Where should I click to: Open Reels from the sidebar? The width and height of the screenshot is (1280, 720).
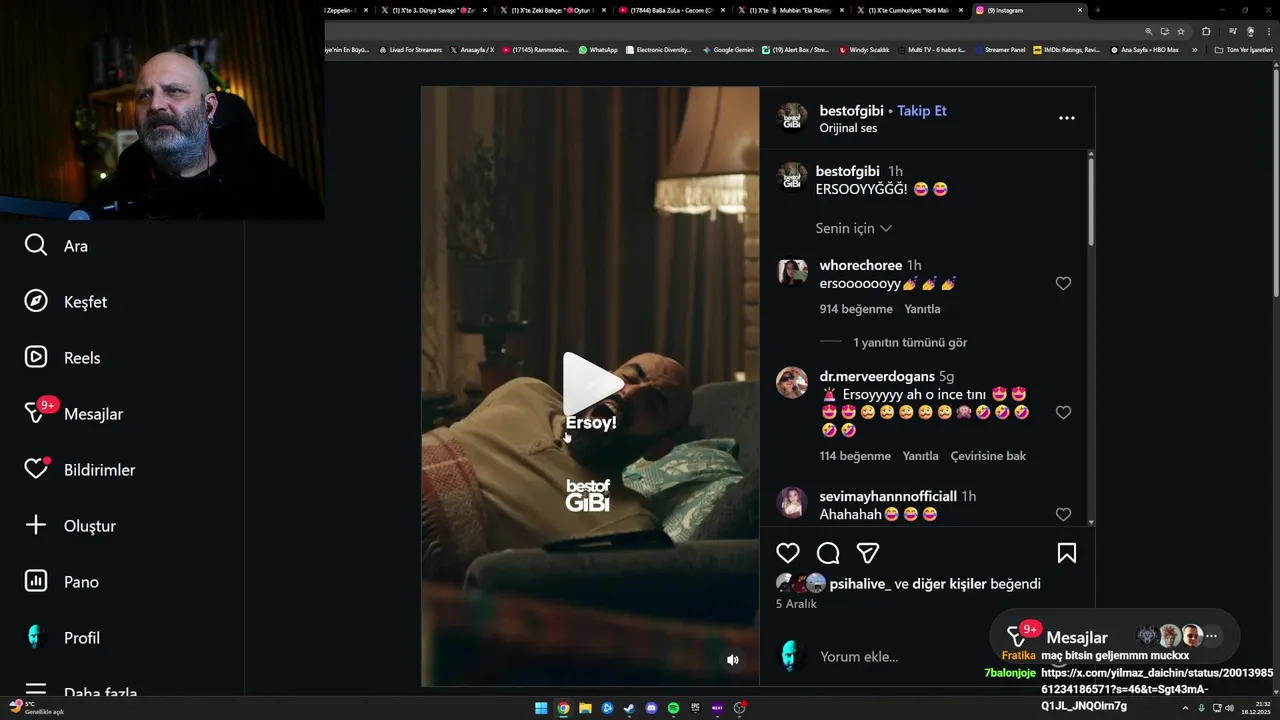click(x=62, y=358)
